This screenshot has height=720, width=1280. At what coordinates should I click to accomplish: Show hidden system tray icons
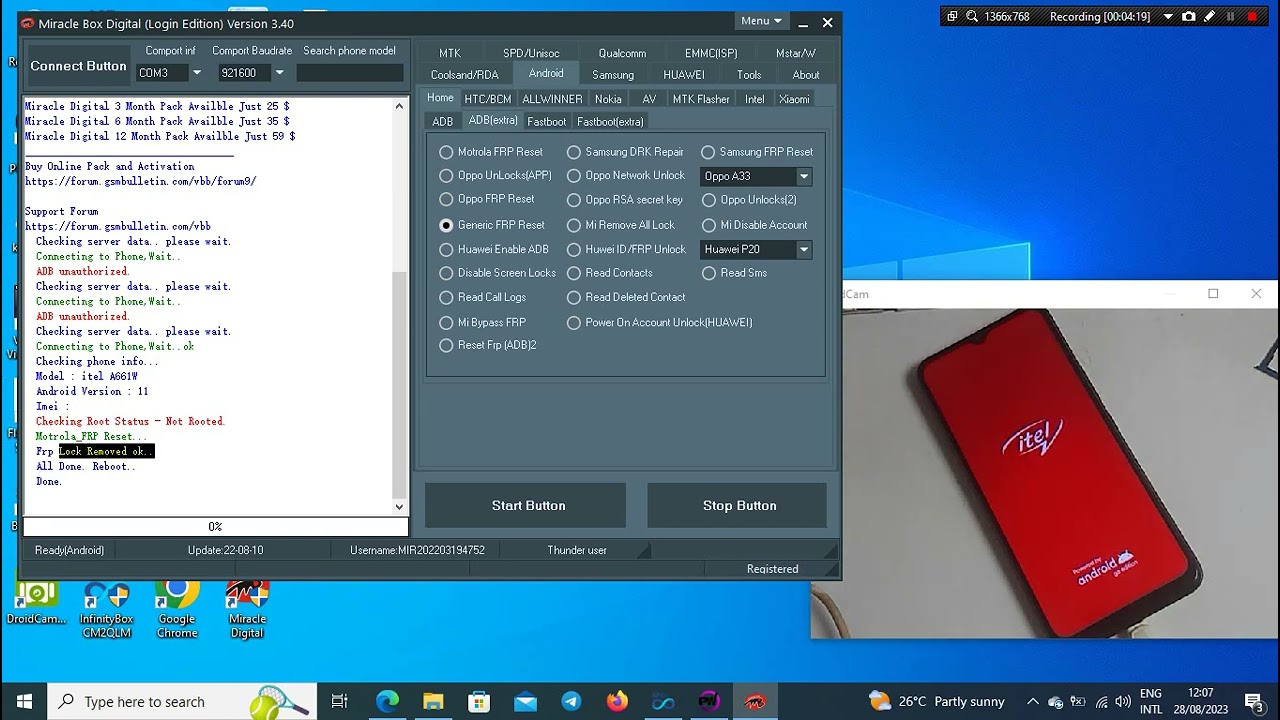tap(1033, 701)
